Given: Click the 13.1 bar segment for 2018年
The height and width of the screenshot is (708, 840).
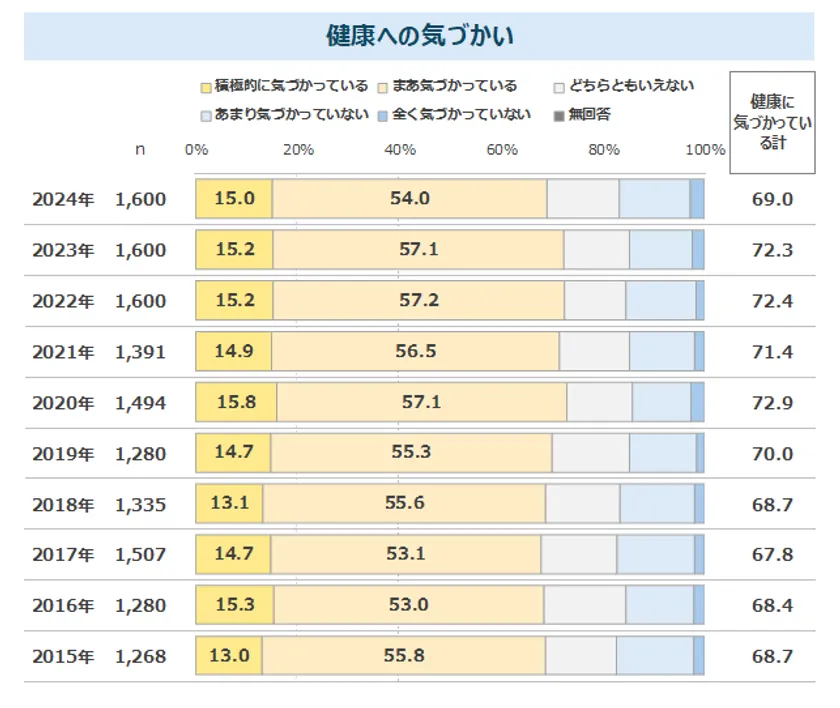Looking at the screenshot, I should coord(230,504).
